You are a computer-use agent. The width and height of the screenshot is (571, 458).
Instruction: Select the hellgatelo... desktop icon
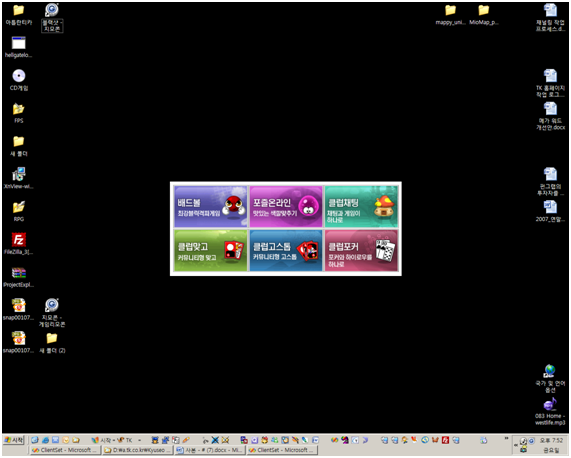(x=19, y=43)
